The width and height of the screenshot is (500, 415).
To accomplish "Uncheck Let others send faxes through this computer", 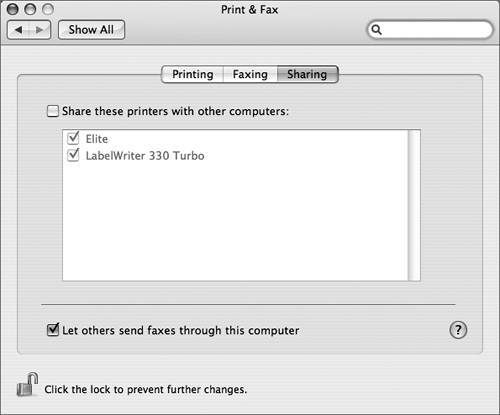I will (x=53, y=330).
